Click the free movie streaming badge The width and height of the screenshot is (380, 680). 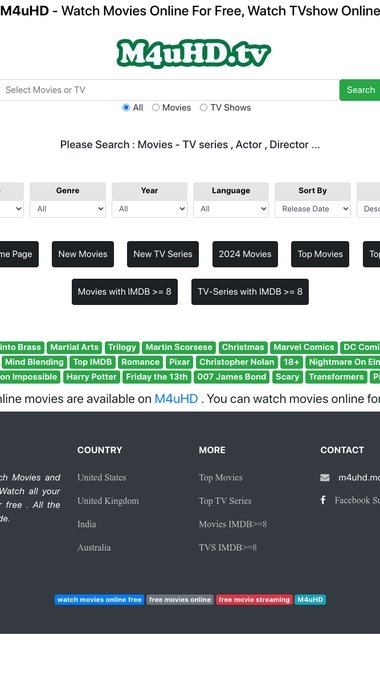click(x=254, y=600)
